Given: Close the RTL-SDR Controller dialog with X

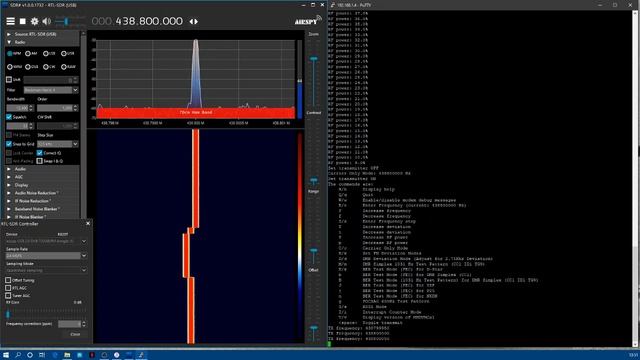Looking at the screenshot, I should coord(88,224).
